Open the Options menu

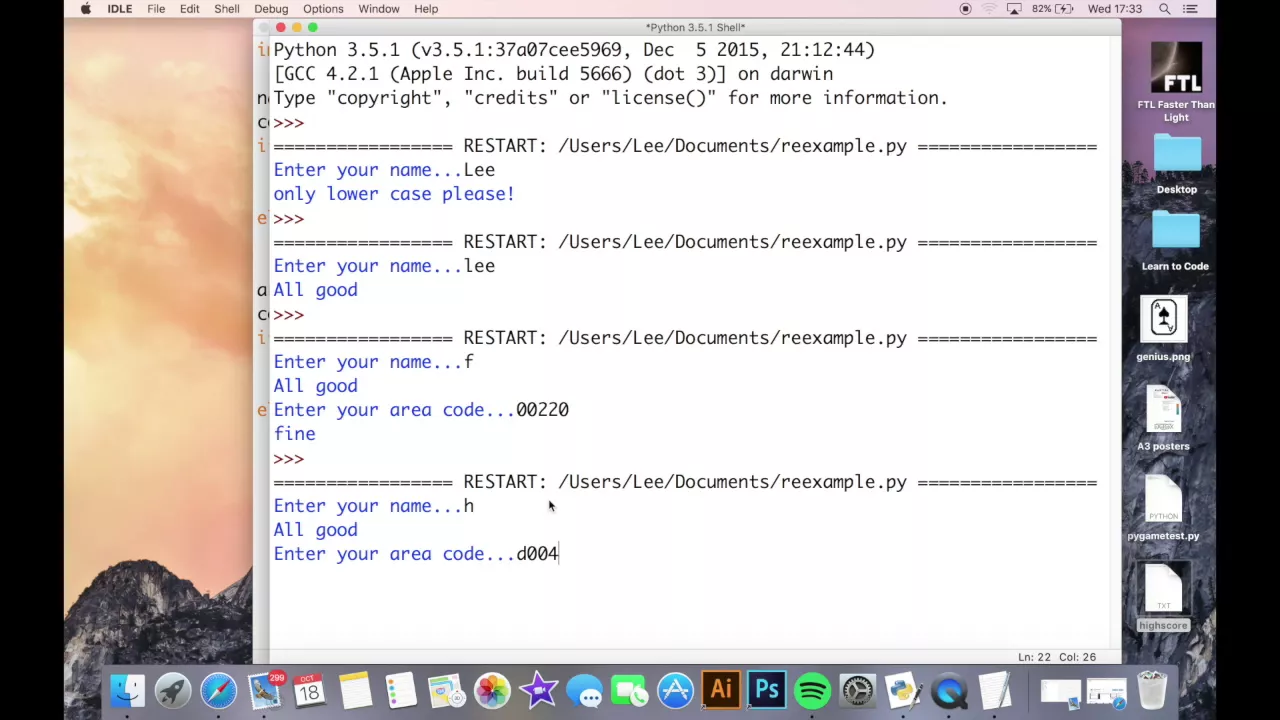(323, 9)
